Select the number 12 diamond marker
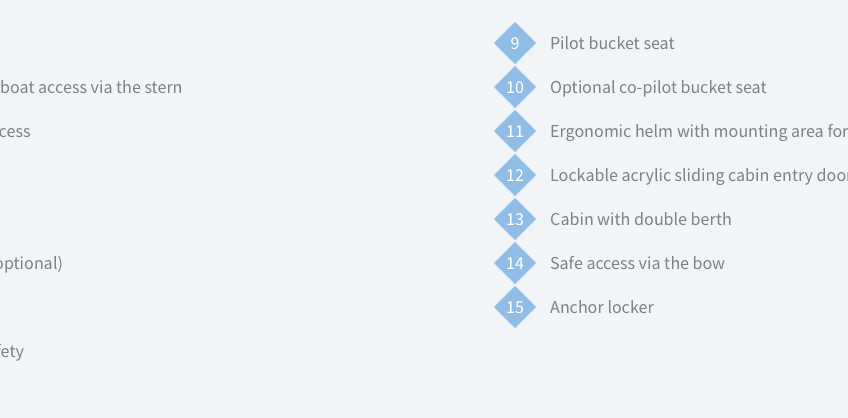The width and height of the screenshot is (848, 418). point(515,175)
